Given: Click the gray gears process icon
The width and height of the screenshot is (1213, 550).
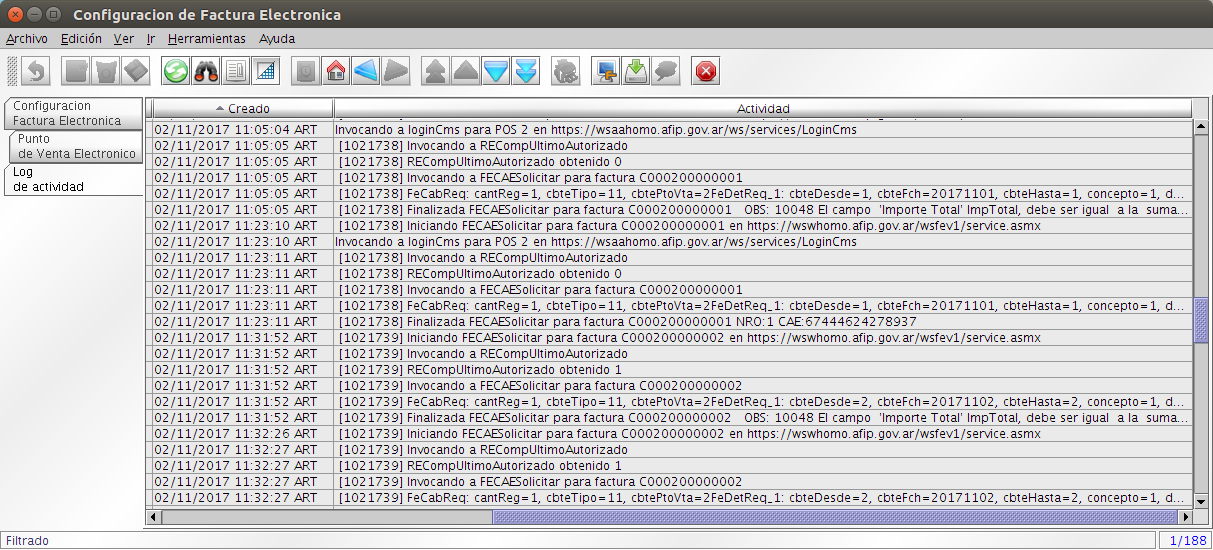Looking at the screenshot, I should pyautogui.click(x=566, y=71).
